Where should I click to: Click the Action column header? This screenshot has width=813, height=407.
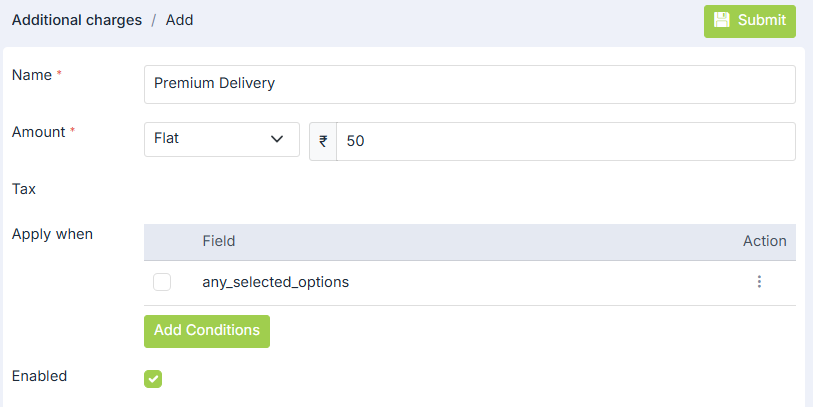coord(764,241)
